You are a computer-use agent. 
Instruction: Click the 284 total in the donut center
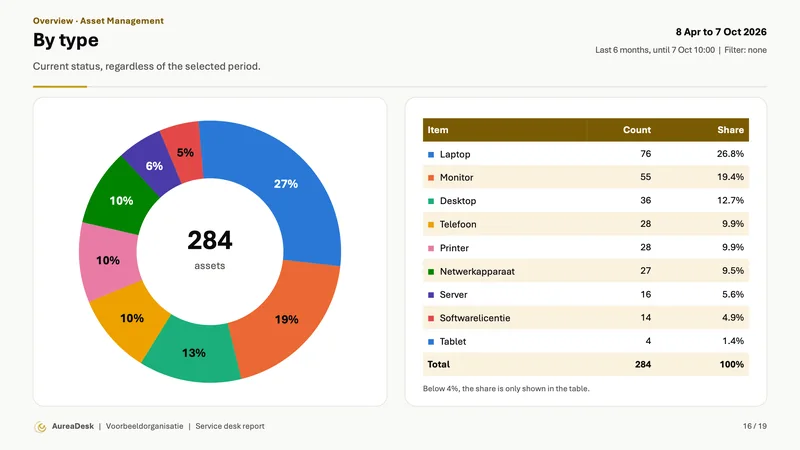point(210,240)
